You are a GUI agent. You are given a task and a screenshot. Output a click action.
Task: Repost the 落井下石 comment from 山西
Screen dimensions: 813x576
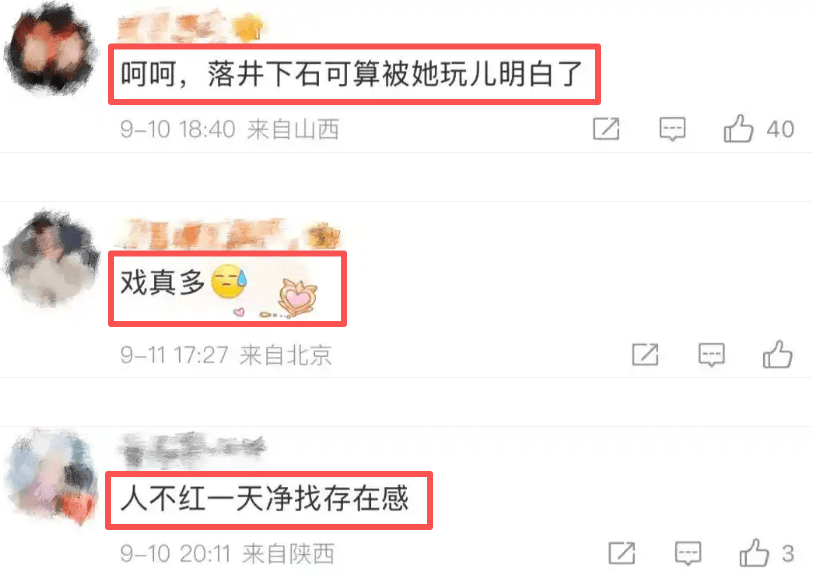[x=606, y=129]
